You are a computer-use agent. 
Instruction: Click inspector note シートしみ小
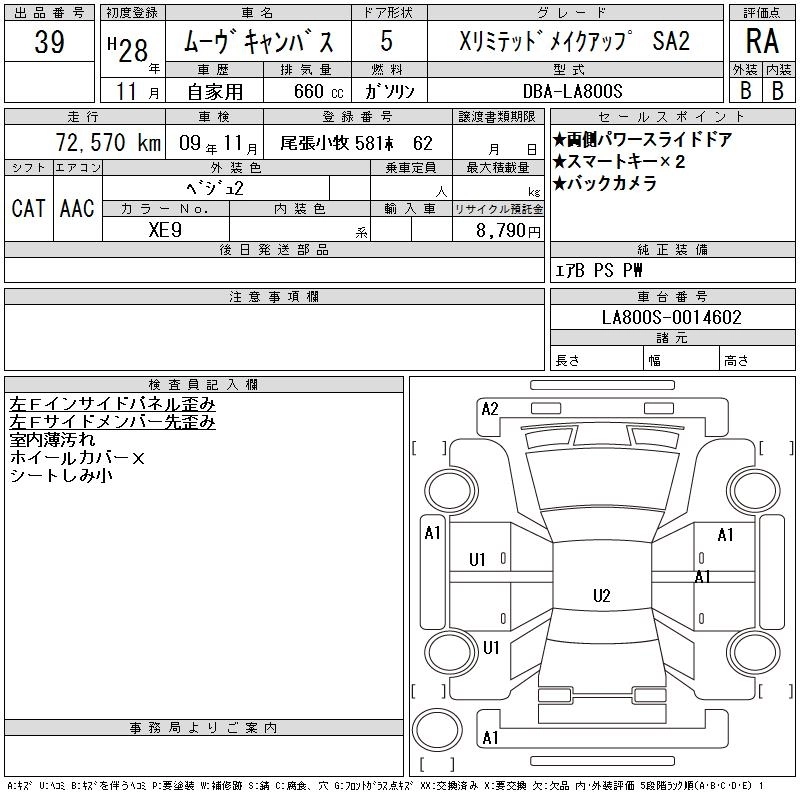point(61,476)
